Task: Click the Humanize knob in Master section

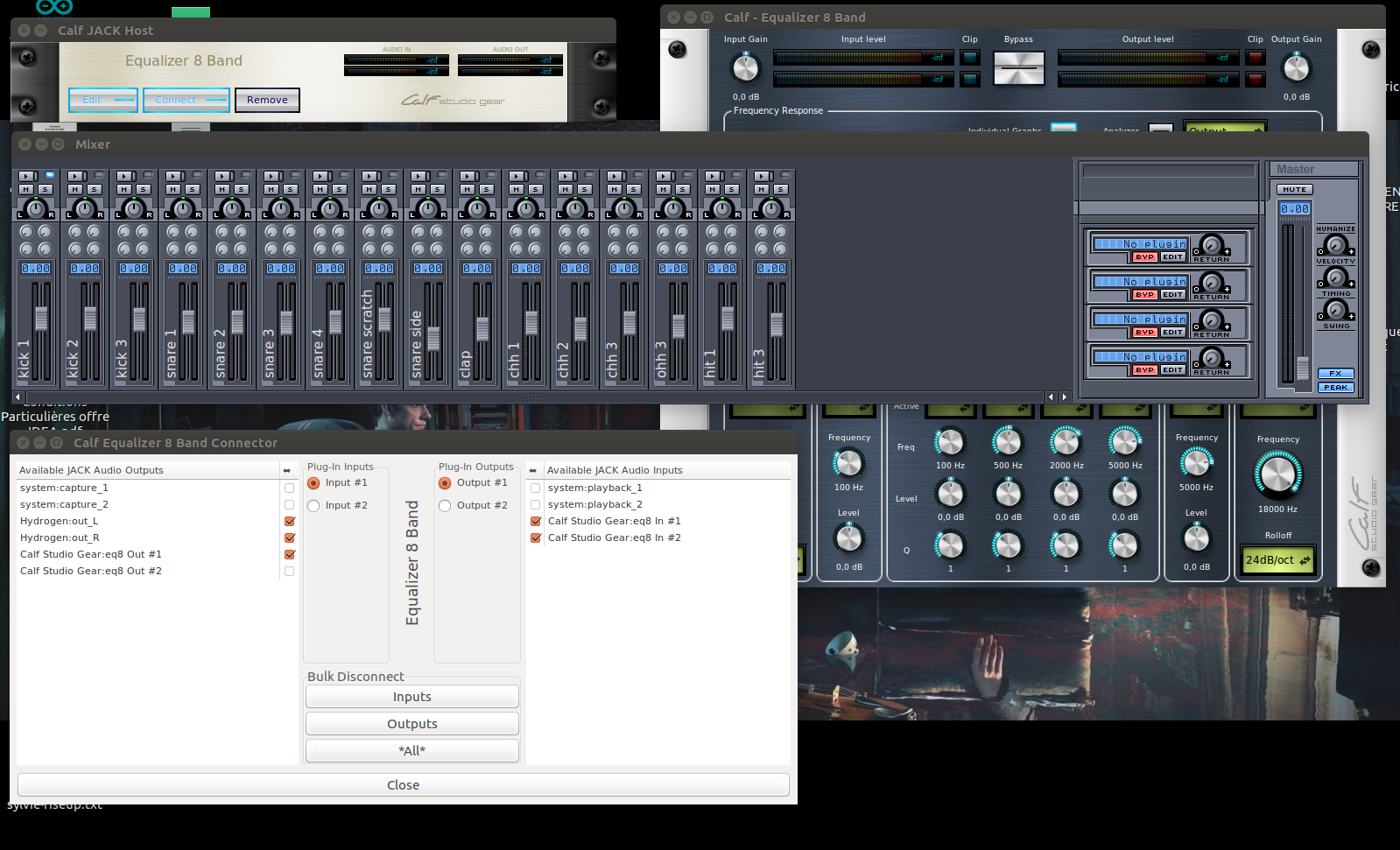Action: 1335,245
